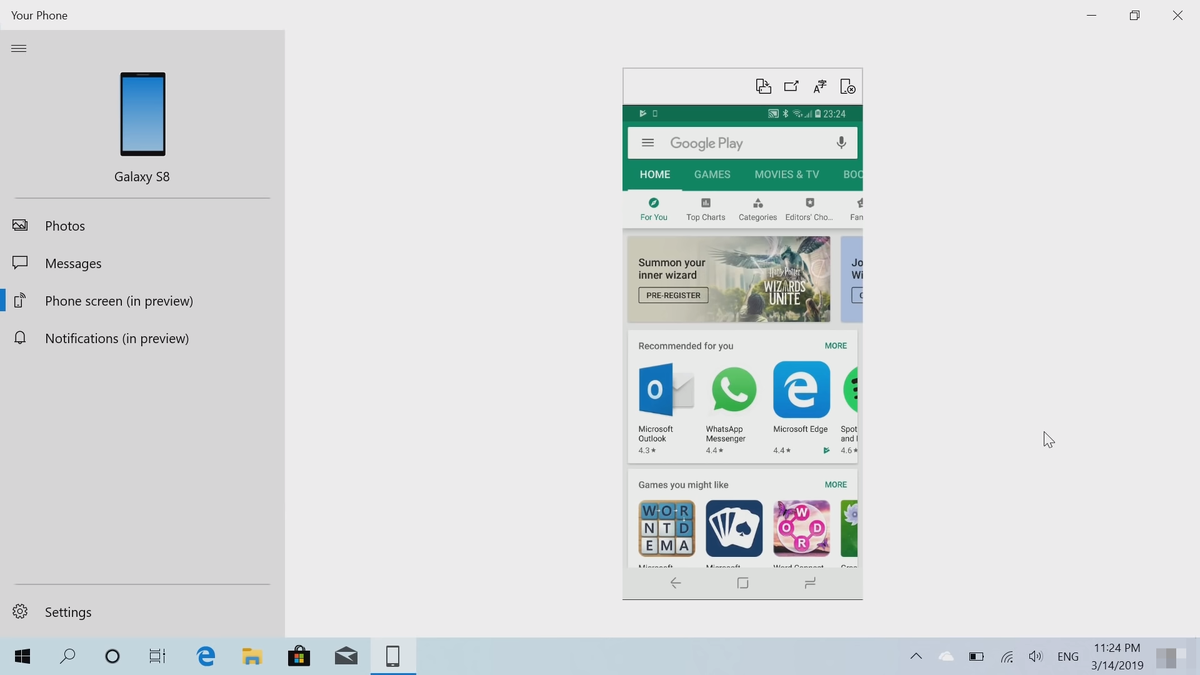Click the Your Phone taskbar icon
1200x675 pixels.
[x=393, y=656]
